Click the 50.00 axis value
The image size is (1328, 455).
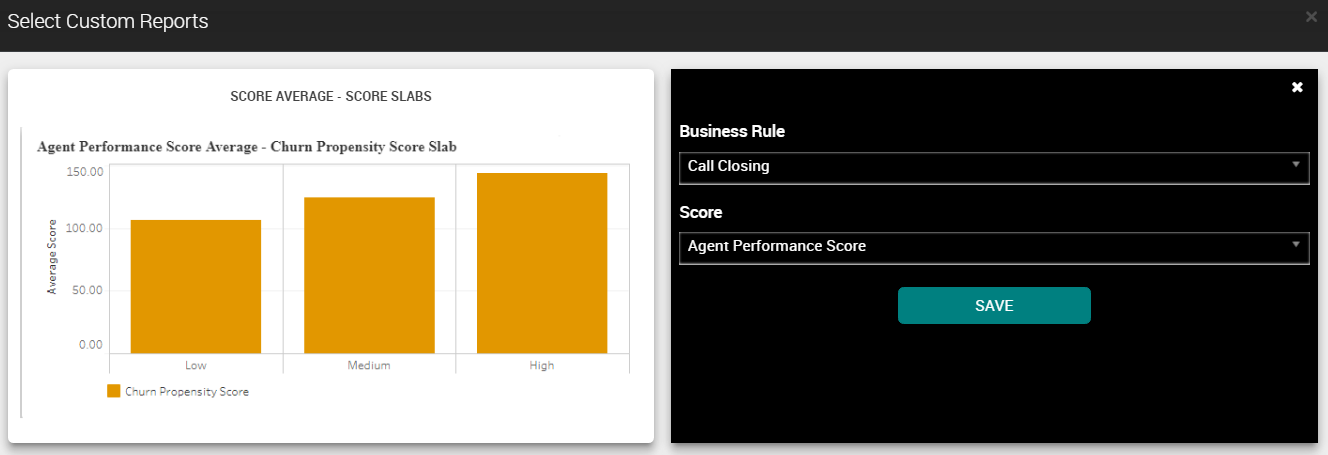[88, 291]
